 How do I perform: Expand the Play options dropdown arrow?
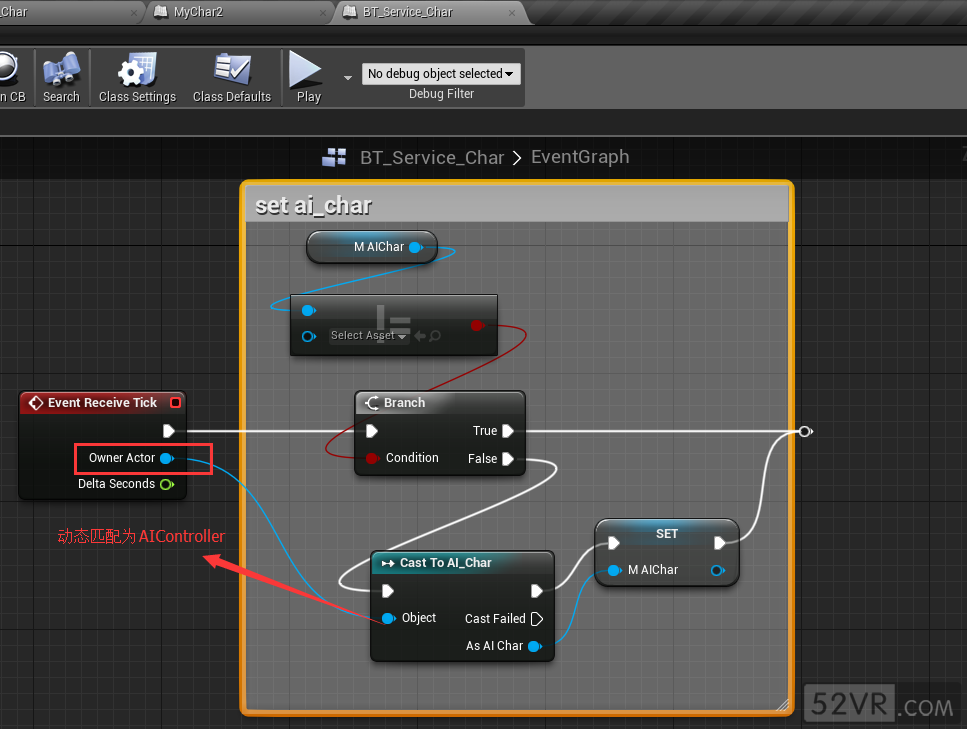pos(348,77)
